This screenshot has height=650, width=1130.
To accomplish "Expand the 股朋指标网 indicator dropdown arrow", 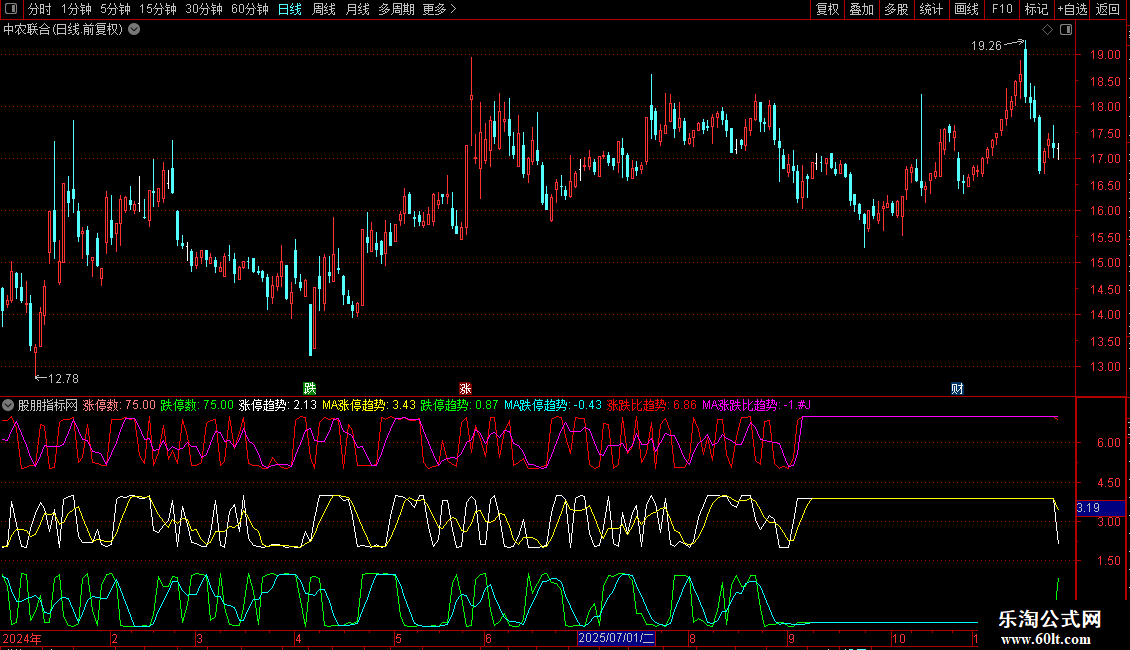I will pos(8,405).
